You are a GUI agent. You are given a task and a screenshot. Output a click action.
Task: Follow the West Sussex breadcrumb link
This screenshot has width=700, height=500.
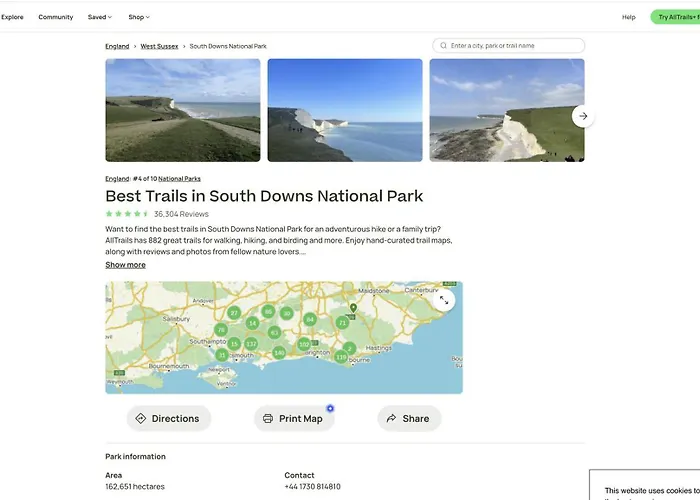click(x=159, y=46)
